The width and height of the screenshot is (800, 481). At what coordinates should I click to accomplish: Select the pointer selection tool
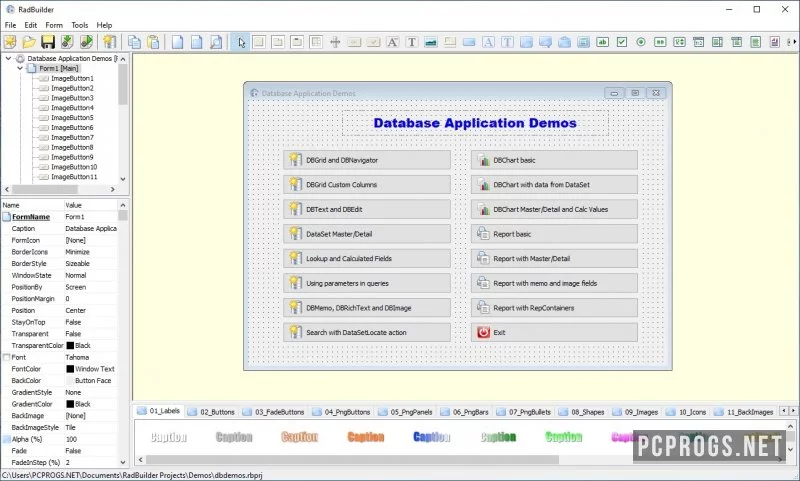pyautogui.click(x=240, y=42)
